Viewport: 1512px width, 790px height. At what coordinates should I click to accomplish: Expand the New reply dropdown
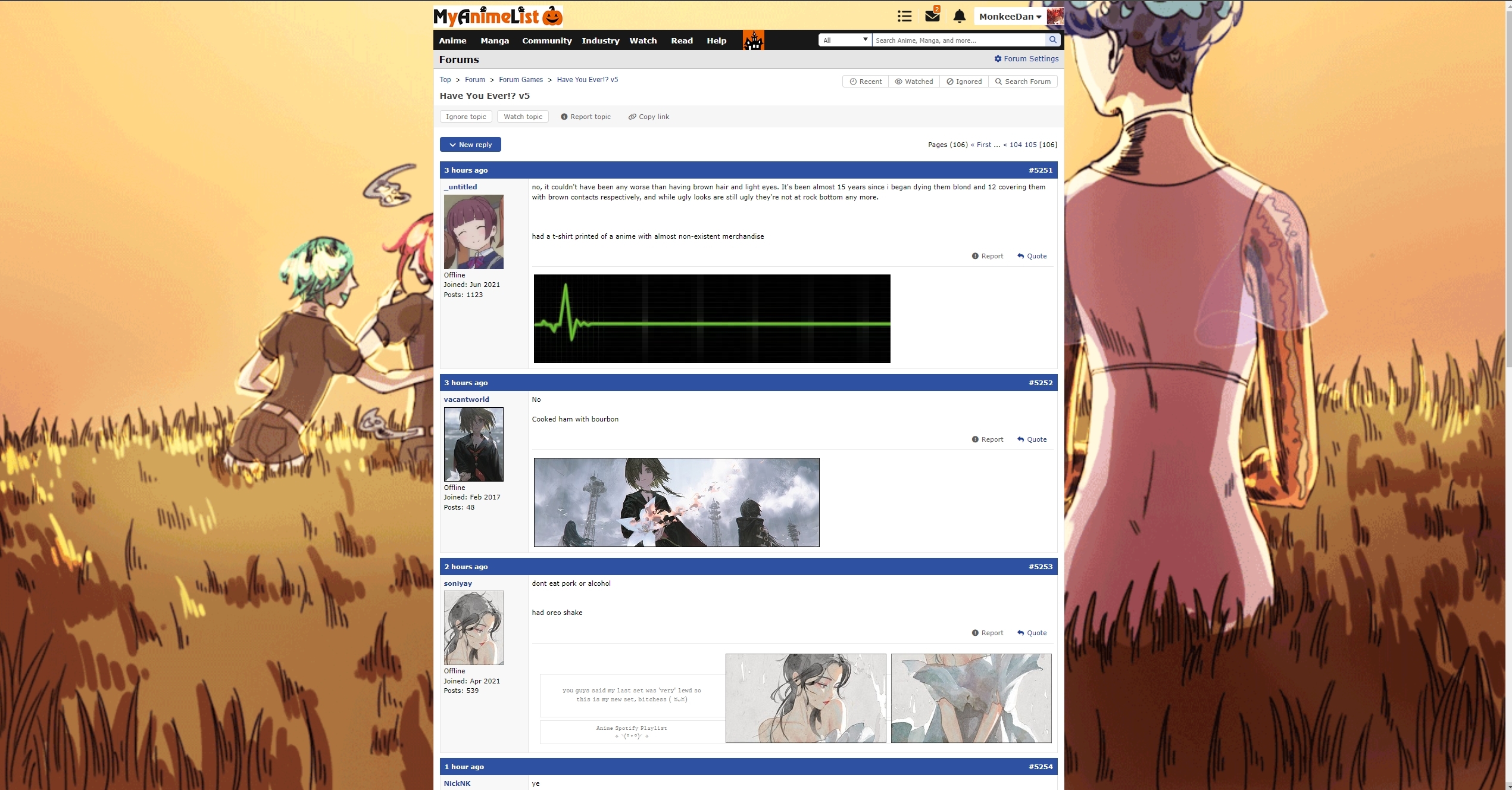click(x=470, y=145)
